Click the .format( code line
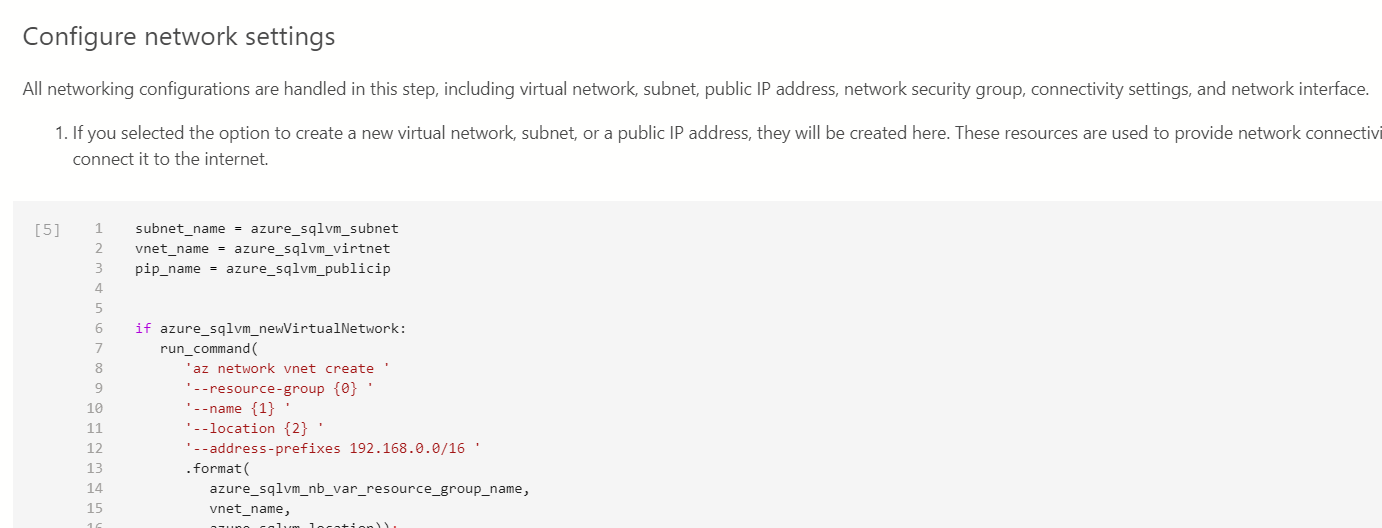 (x=208, y=468)
